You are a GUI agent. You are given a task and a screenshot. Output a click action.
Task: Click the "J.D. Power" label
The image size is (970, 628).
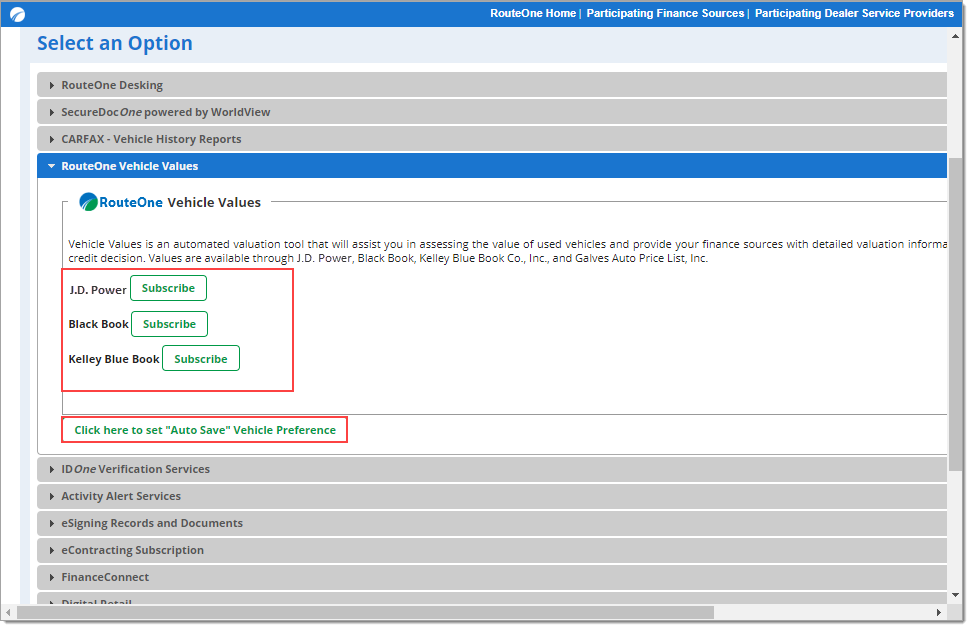(x=98, y=290)
